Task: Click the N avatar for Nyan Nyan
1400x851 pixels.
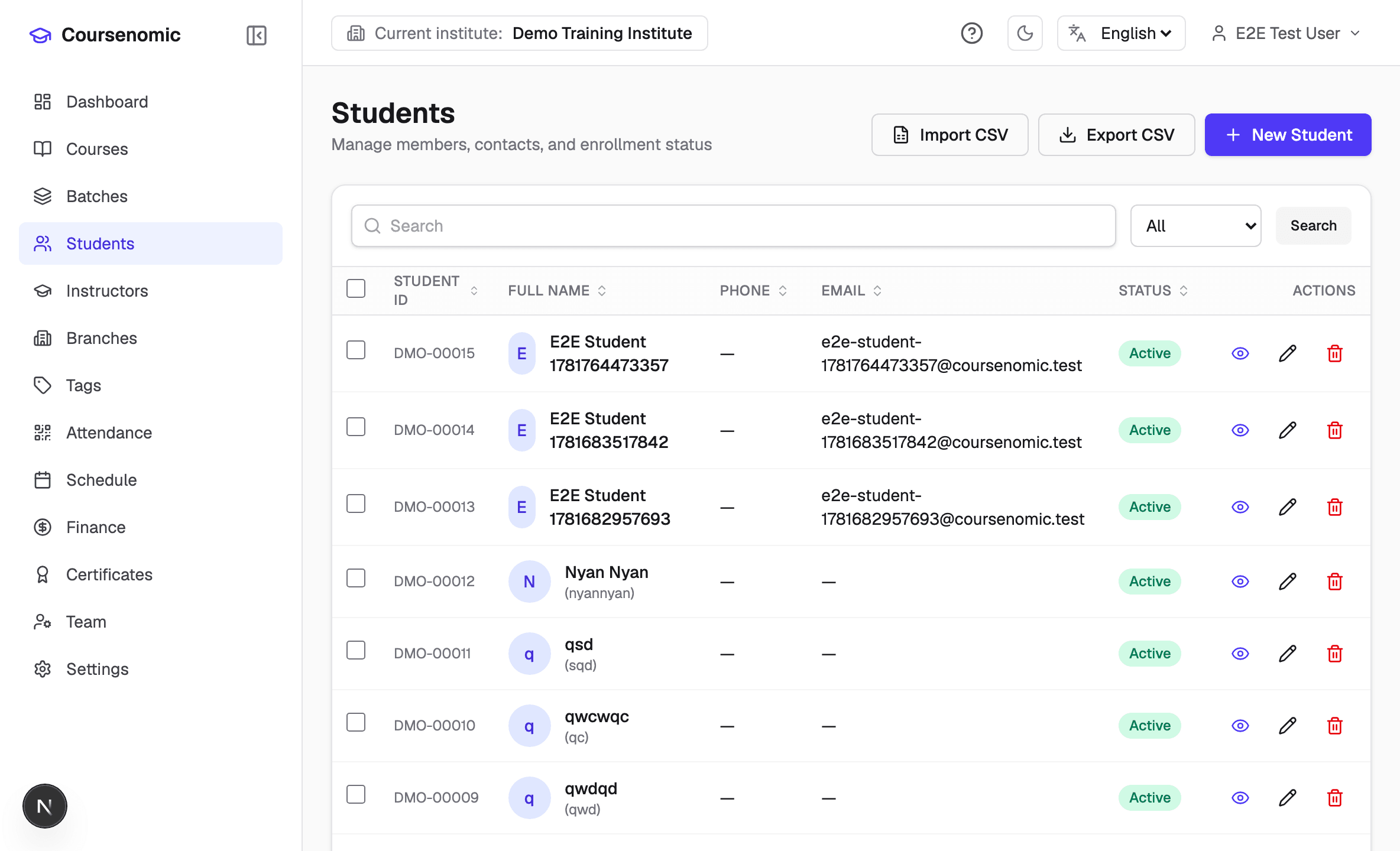Action: (529, 582)
